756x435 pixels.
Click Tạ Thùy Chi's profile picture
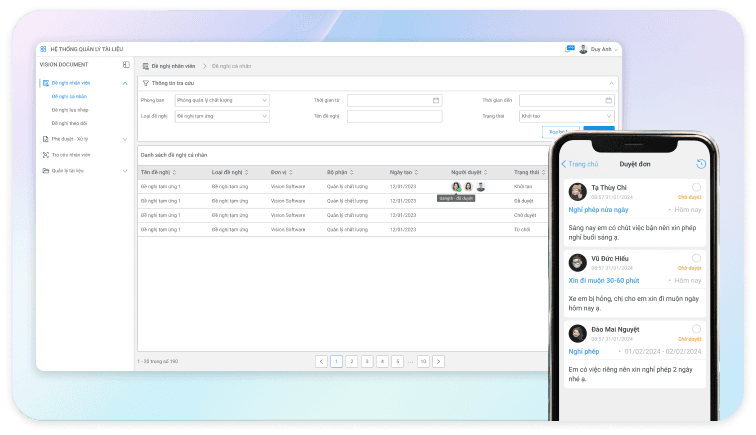pyautogui.click(x=577, y=192)
